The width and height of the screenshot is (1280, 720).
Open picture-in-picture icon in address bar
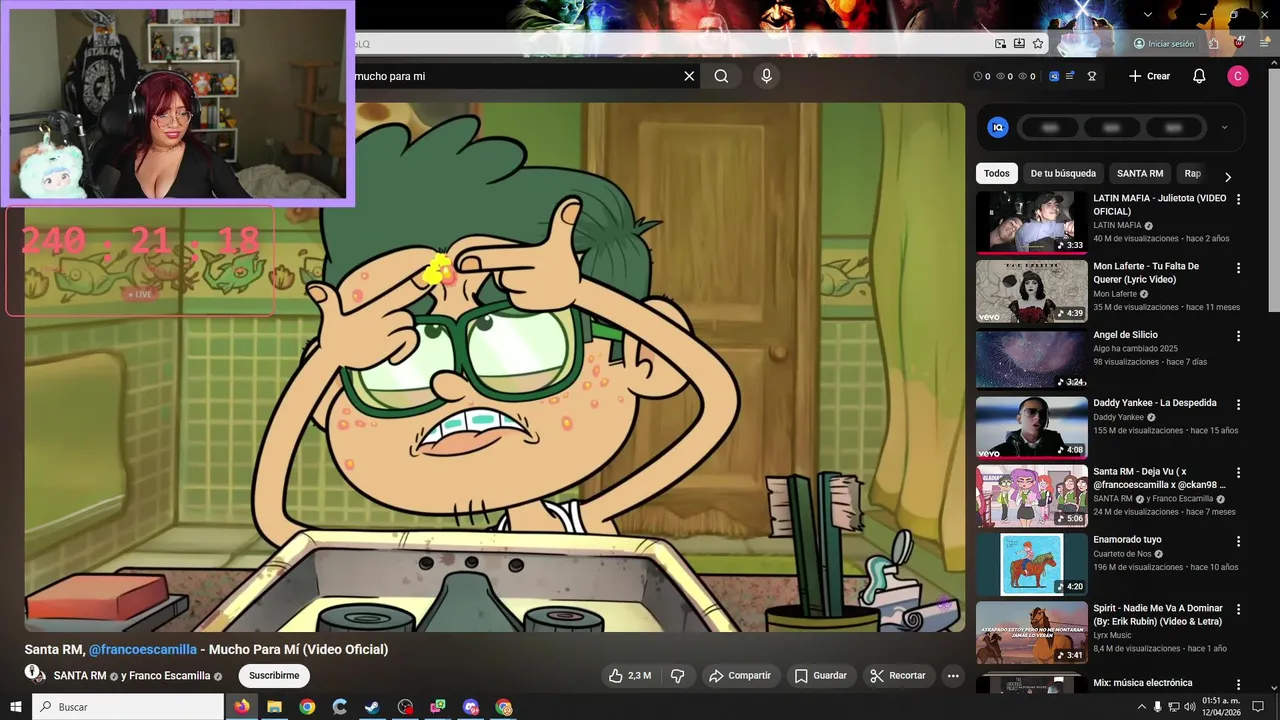click(1000, 44)
